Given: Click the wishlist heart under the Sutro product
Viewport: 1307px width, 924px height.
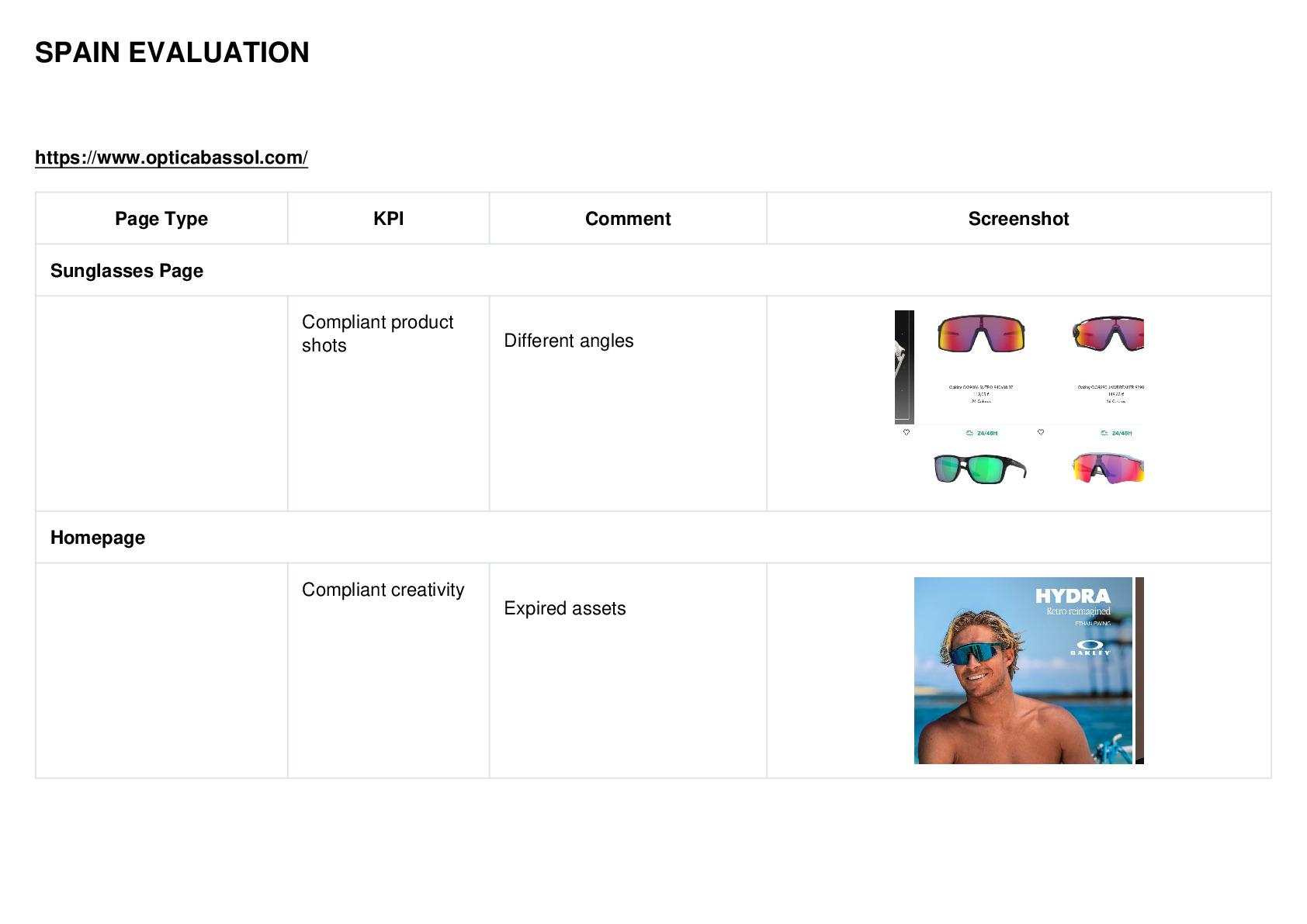Looking at the screenshot, I should pos(906,432).
